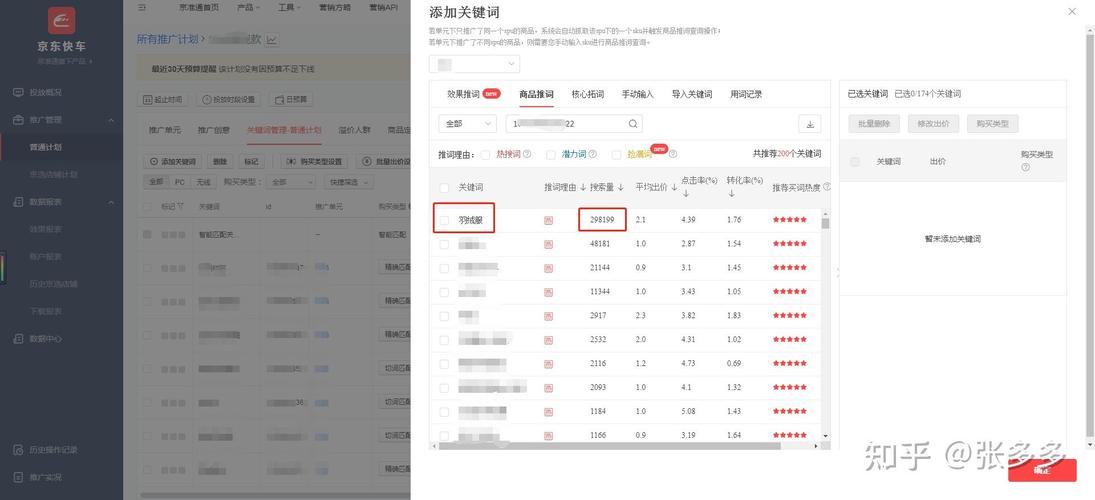The image size is (1095, 500).
Task: Check the 捡漏词 filter checkbox
Action: click(616, 154)
